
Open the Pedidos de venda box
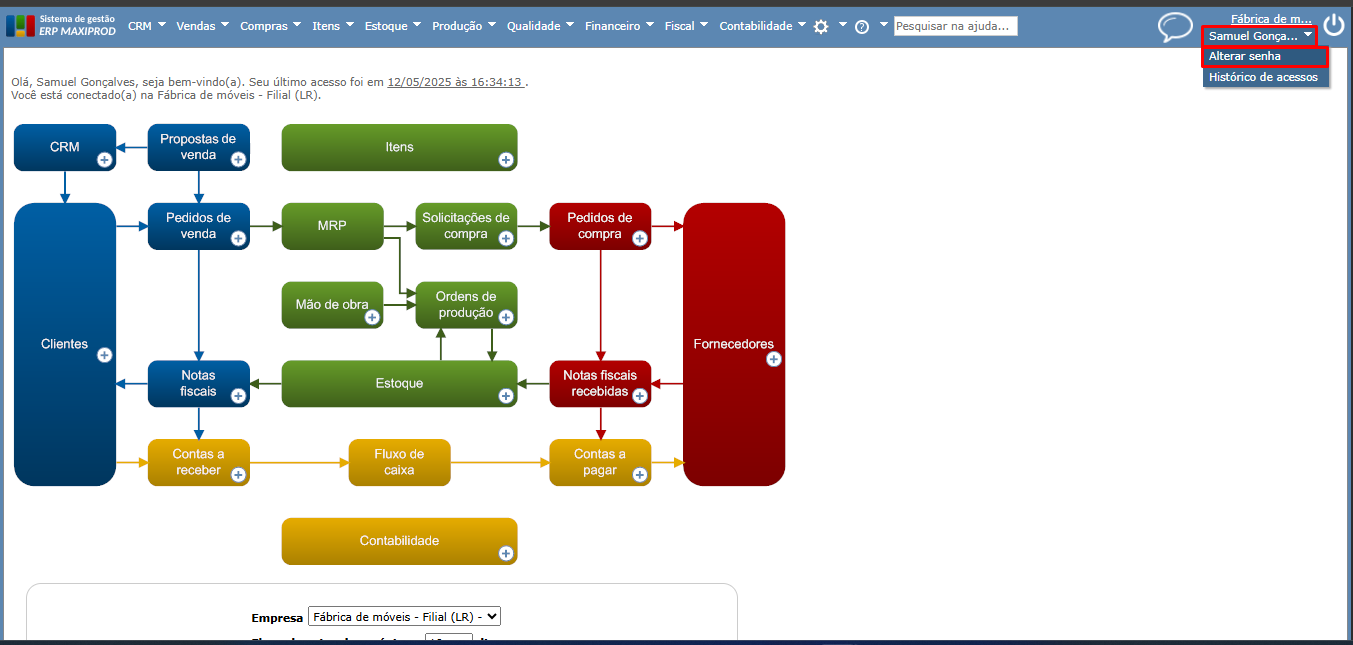tap(198, 226)
